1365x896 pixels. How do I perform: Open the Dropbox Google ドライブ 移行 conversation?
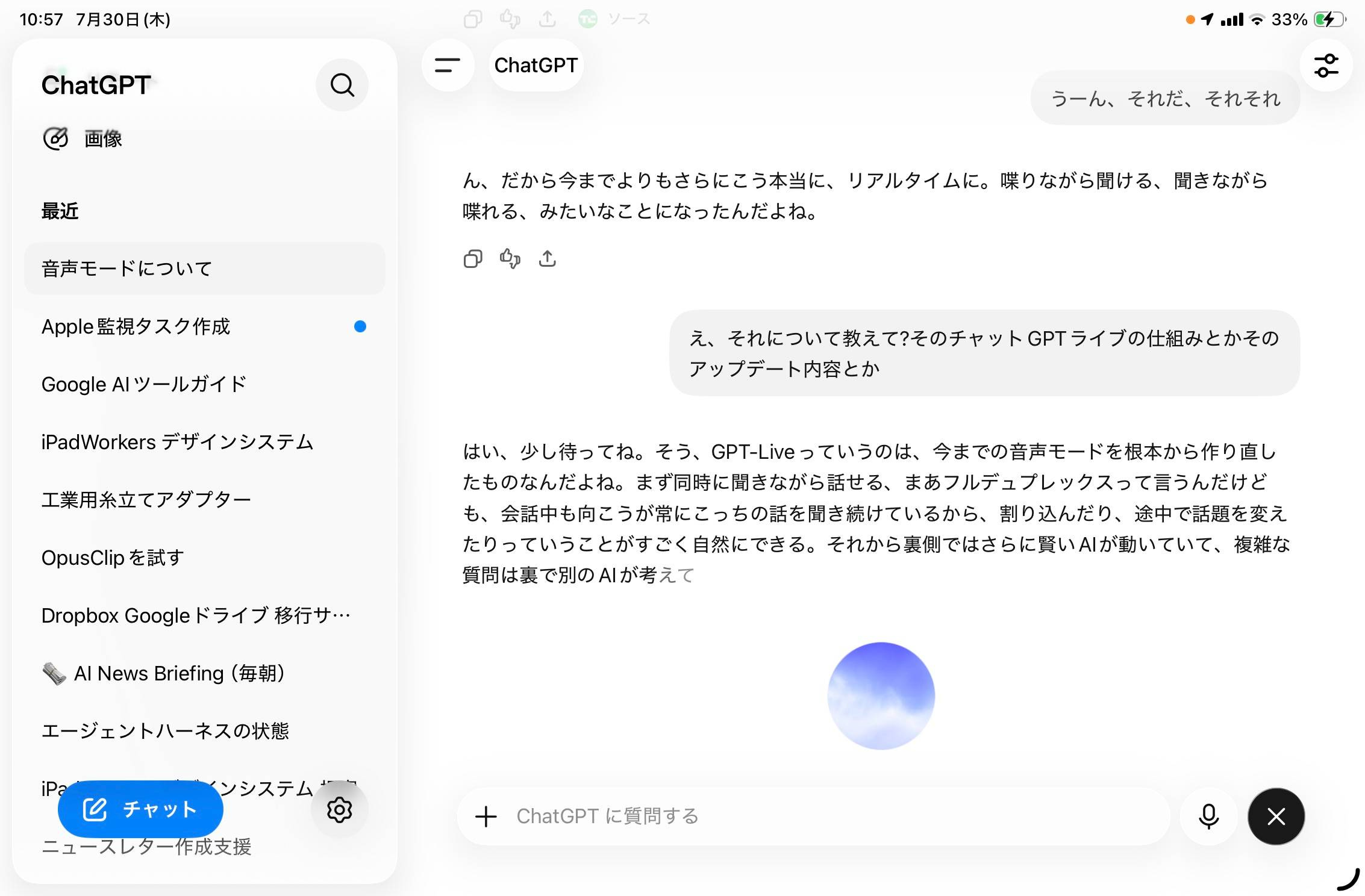(204, 615)
